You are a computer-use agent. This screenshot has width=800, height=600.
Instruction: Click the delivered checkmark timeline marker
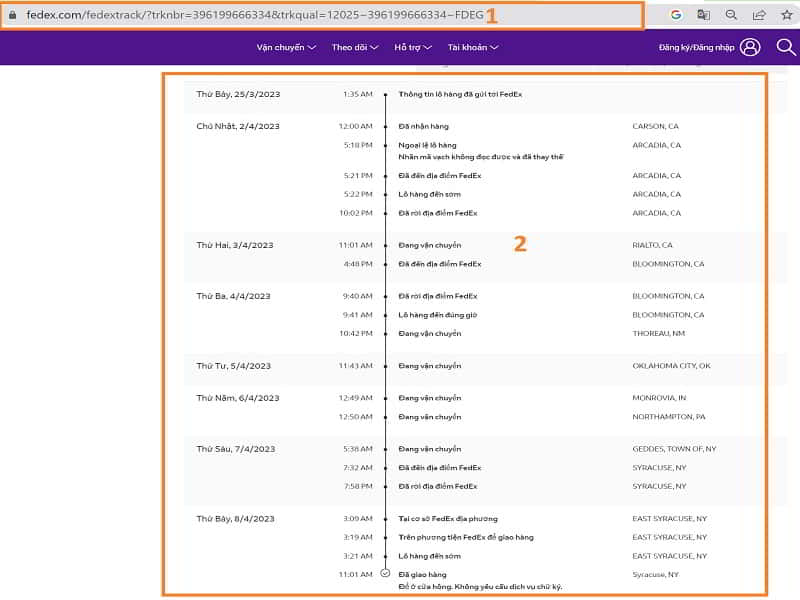385,574
